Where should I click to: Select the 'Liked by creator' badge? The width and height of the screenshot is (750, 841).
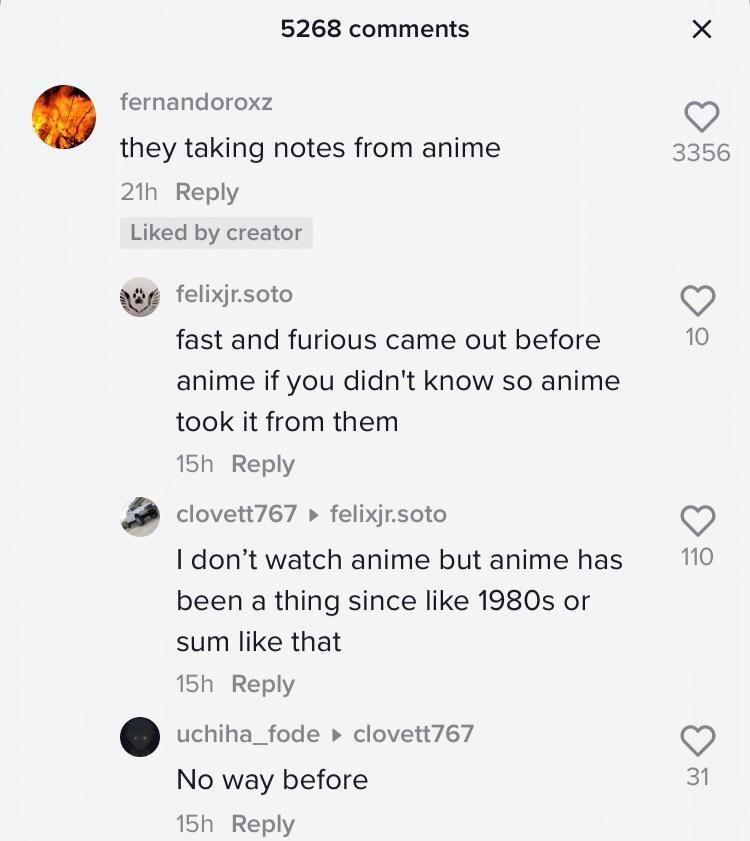[x=216, y=233]
